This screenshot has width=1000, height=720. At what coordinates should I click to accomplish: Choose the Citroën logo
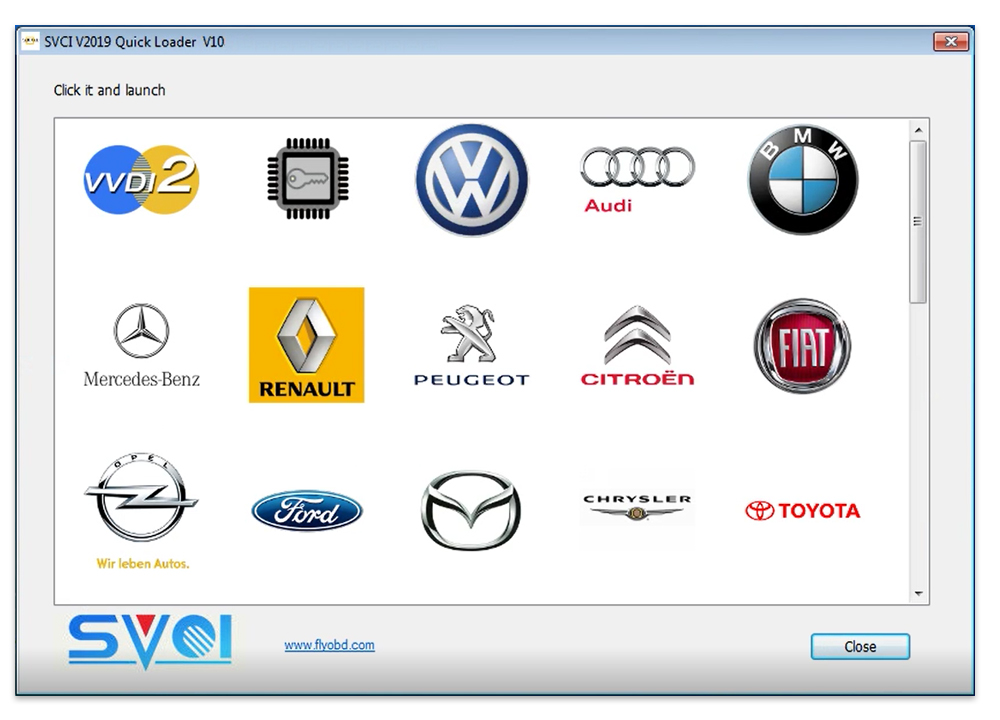(637, 346)
